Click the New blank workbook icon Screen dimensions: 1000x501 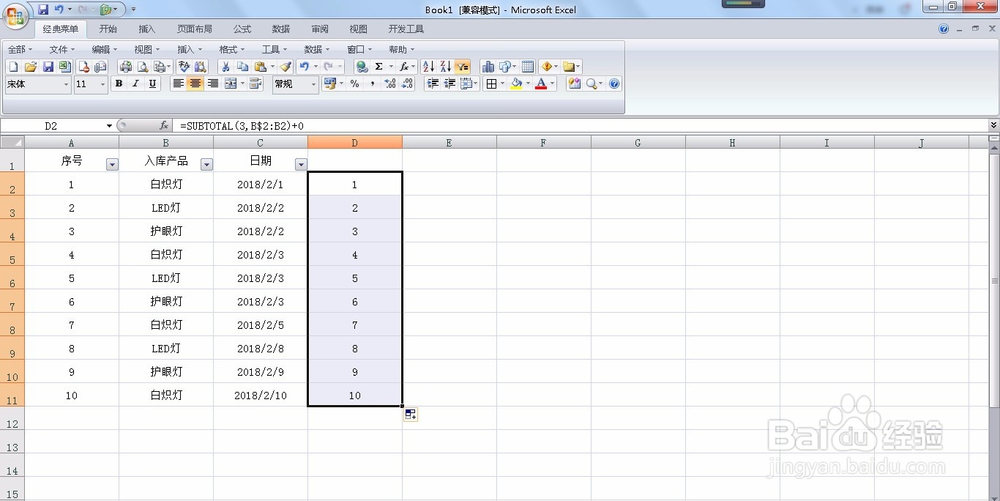pos(13,66)
